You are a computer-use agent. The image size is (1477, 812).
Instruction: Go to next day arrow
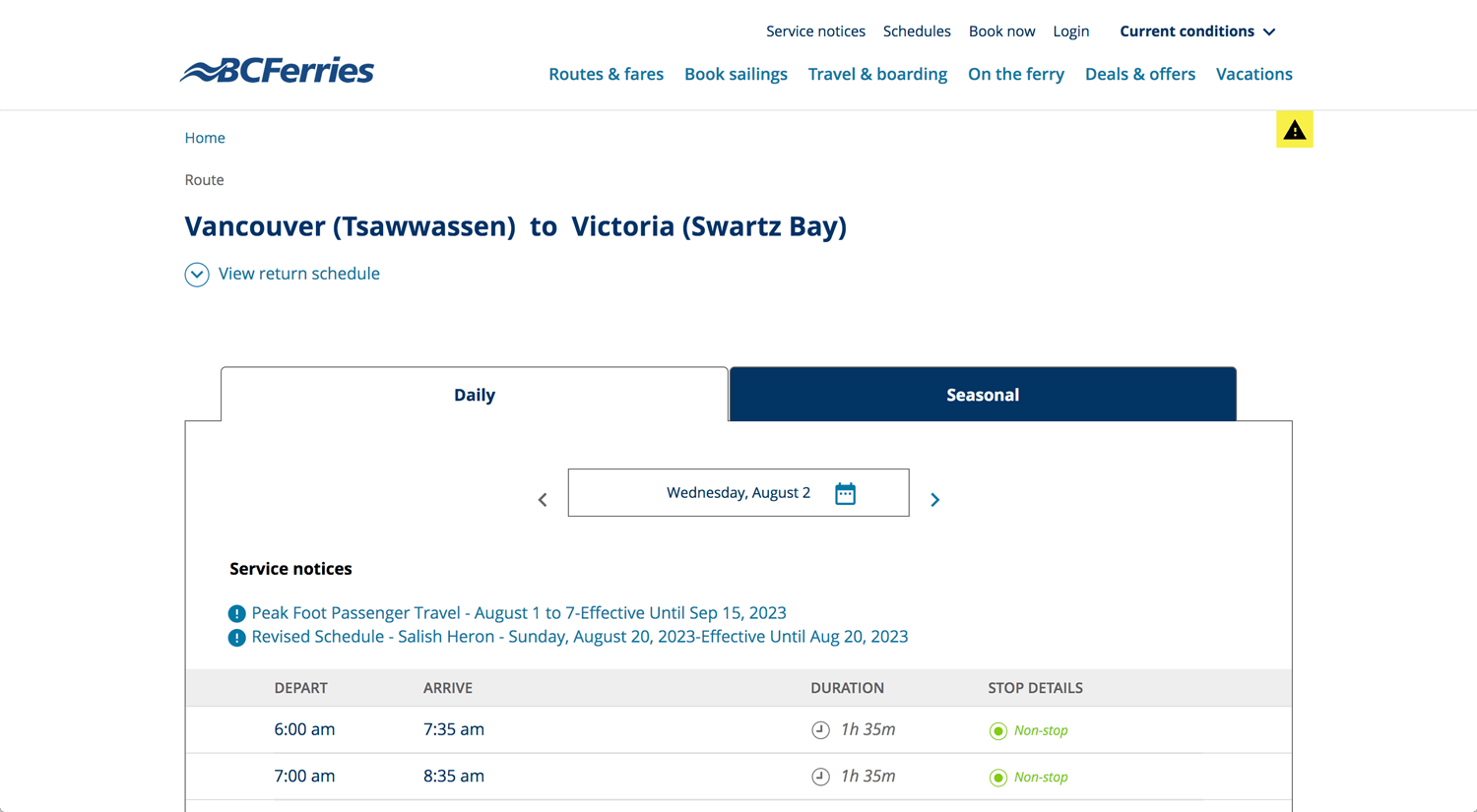coord(935,500)
